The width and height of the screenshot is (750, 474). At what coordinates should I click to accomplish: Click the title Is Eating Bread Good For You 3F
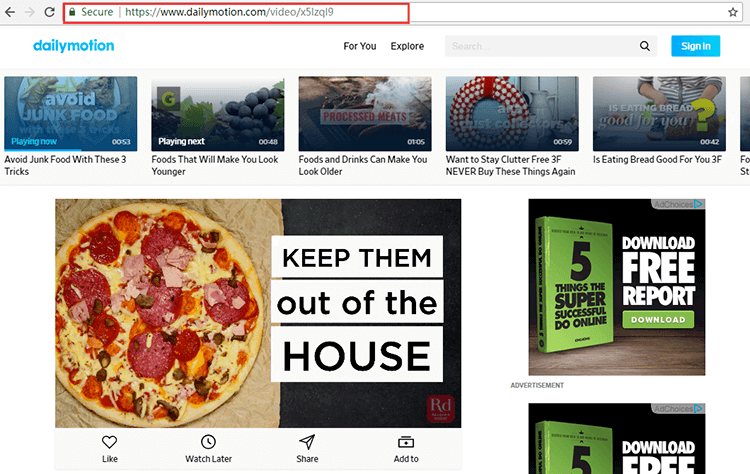pyautogui.click(x=658, y=160)
